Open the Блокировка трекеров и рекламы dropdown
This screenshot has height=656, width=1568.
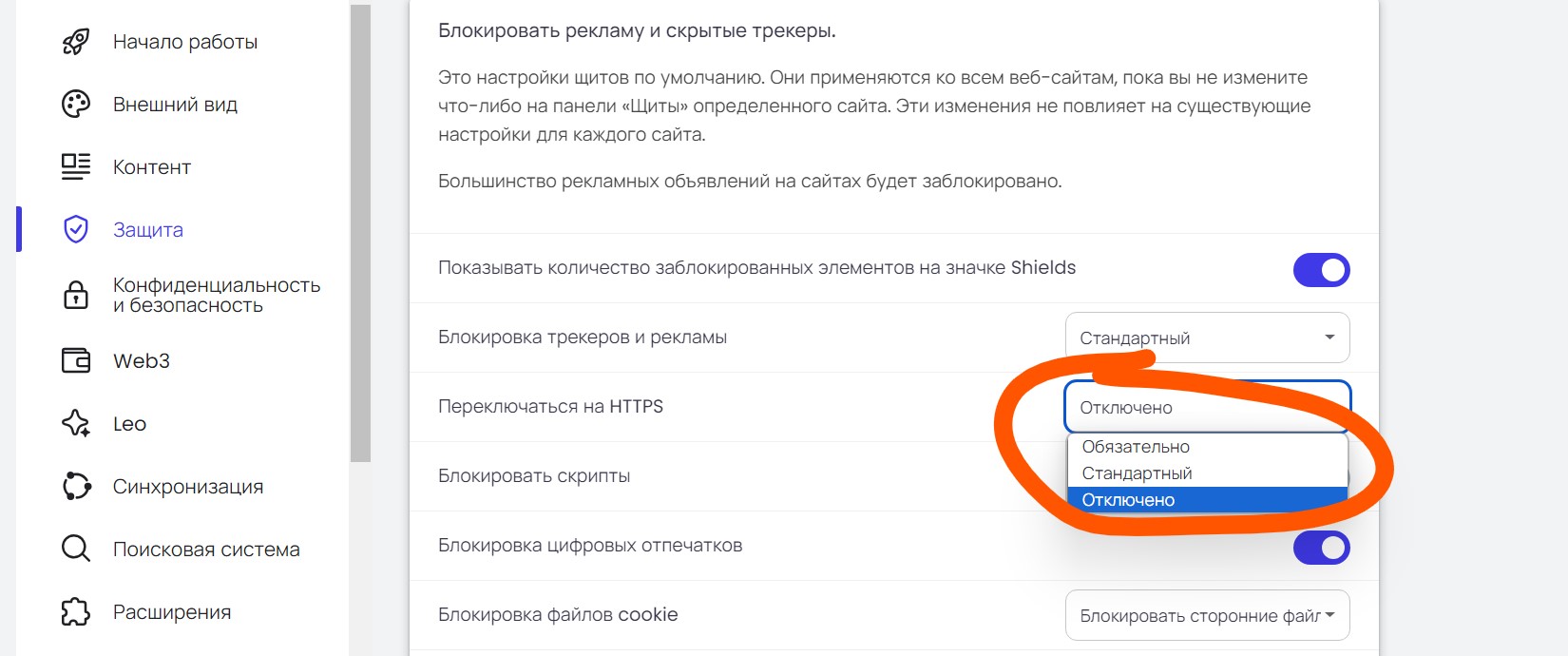[1207, 338]
